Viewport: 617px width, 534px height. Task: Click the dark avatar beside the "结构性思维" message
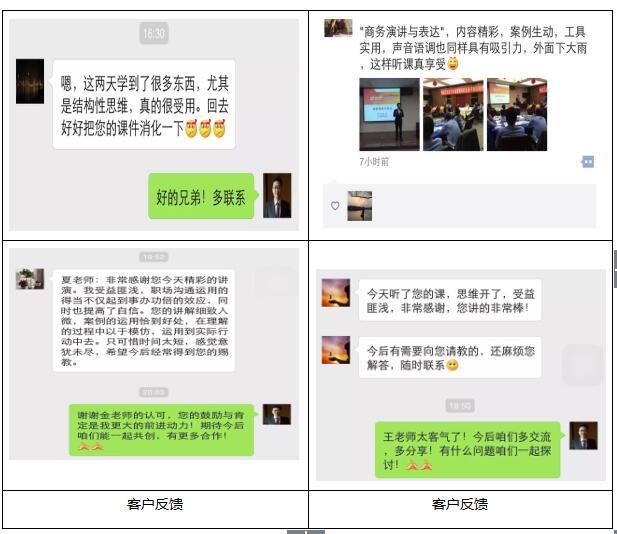point(30,81)
